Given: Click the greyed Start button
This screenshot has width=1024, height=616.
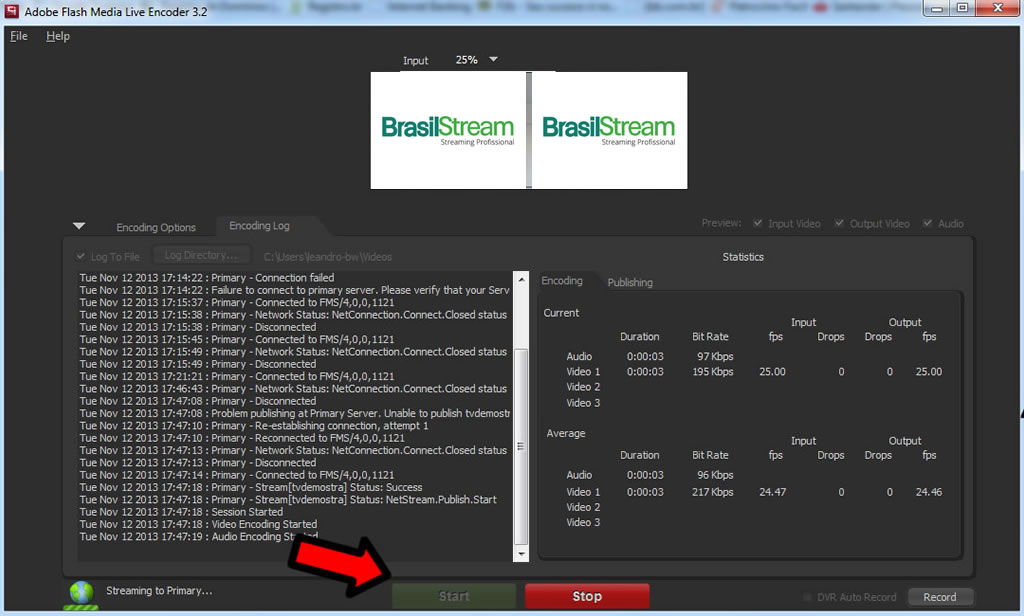Looking at the screenshot, I should point(454,596).
